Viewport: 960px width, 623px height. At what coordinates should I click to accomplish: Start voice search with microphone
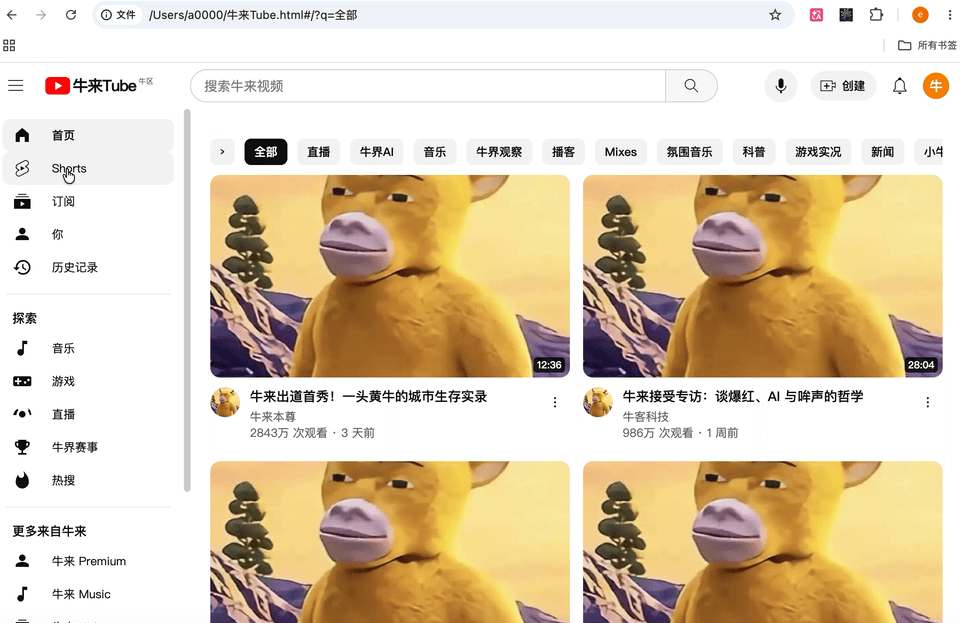pos(781,86)
